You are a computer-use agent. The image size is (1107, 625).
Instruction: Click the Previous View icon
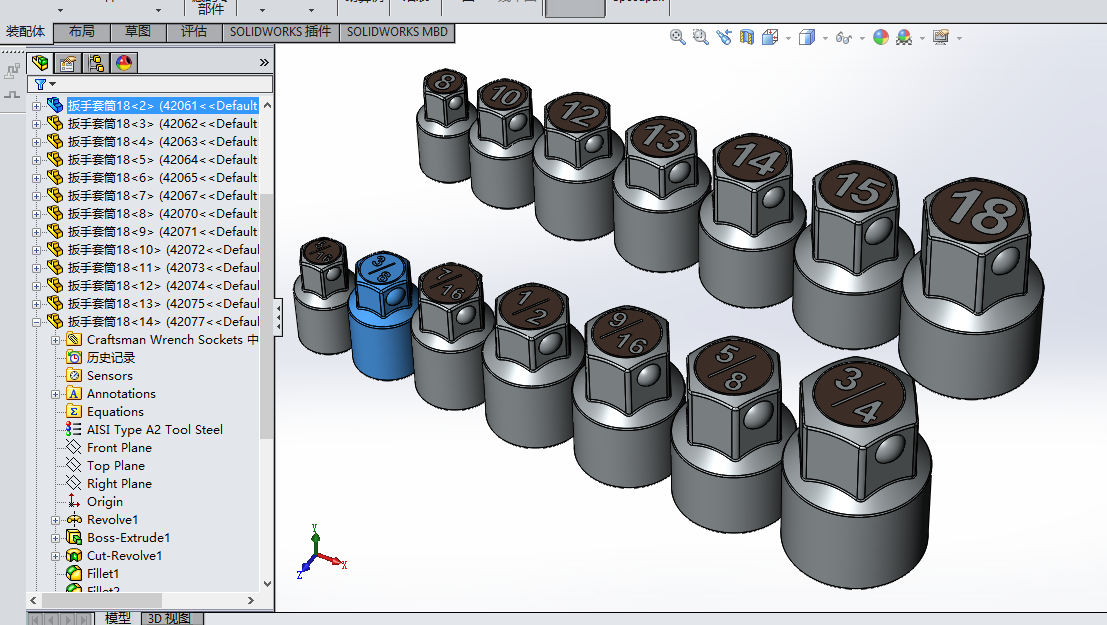coord(724,37)
